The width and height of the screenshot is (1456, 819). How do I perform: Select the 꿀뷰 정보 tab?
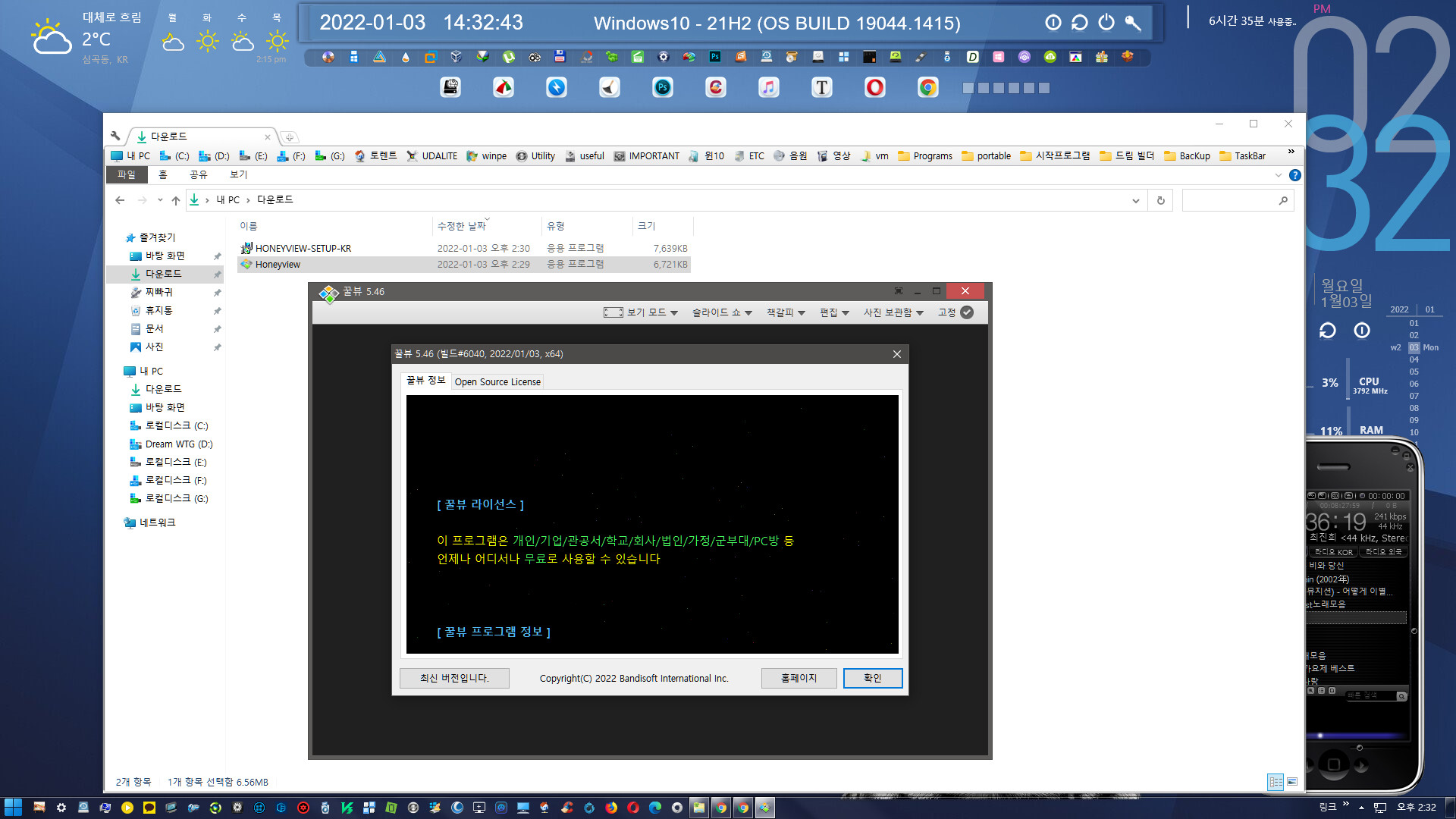click(x=425, y=381)
